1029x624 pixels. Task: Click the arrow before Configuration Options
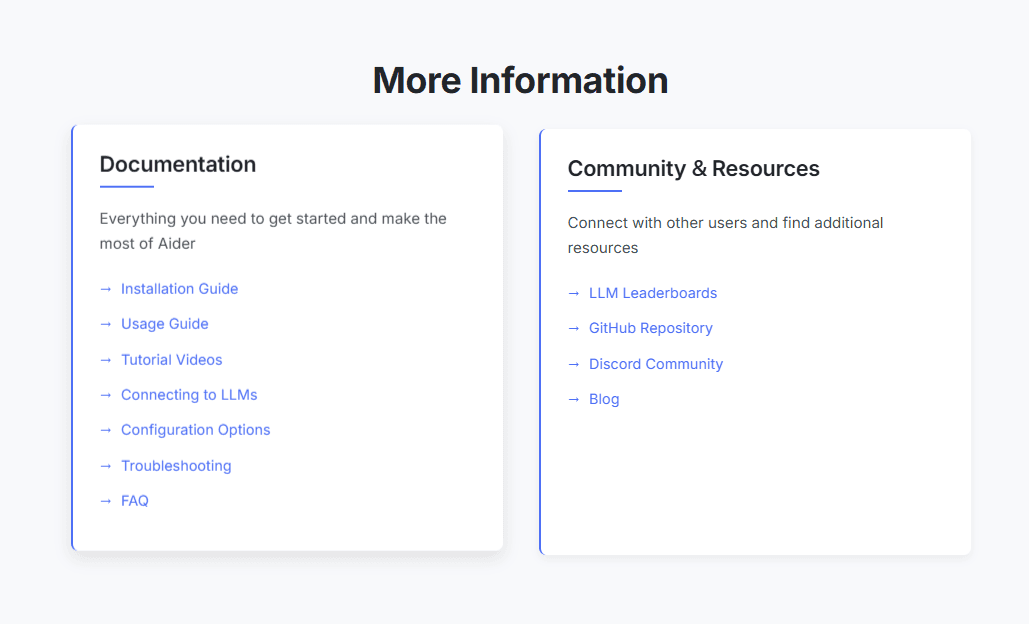pyautogui.click(x=105, y=430)
